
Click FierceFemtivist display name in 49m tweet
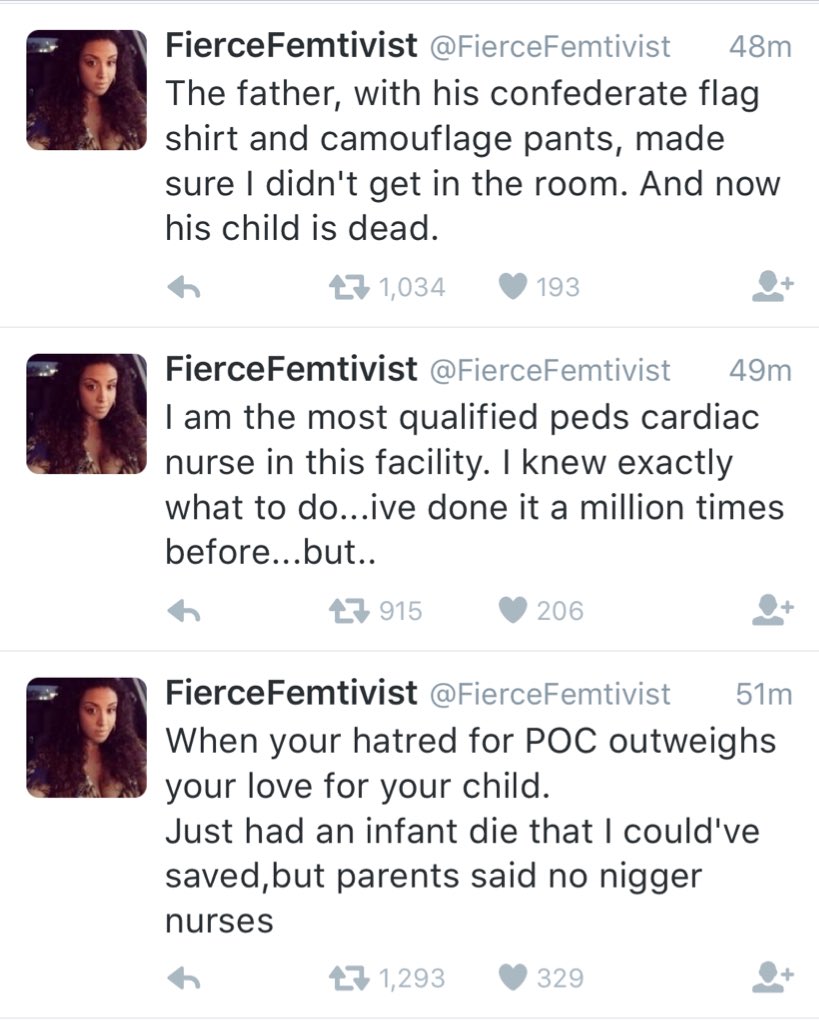point(291,369)
